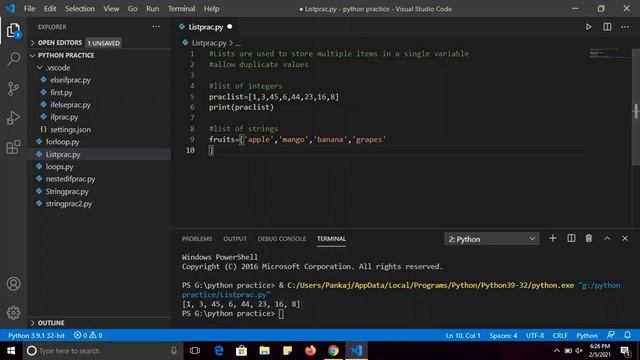Viewport: 640px width, 360px height.
Task: Maximize the terminal panel size
Action: click(607, 238)
